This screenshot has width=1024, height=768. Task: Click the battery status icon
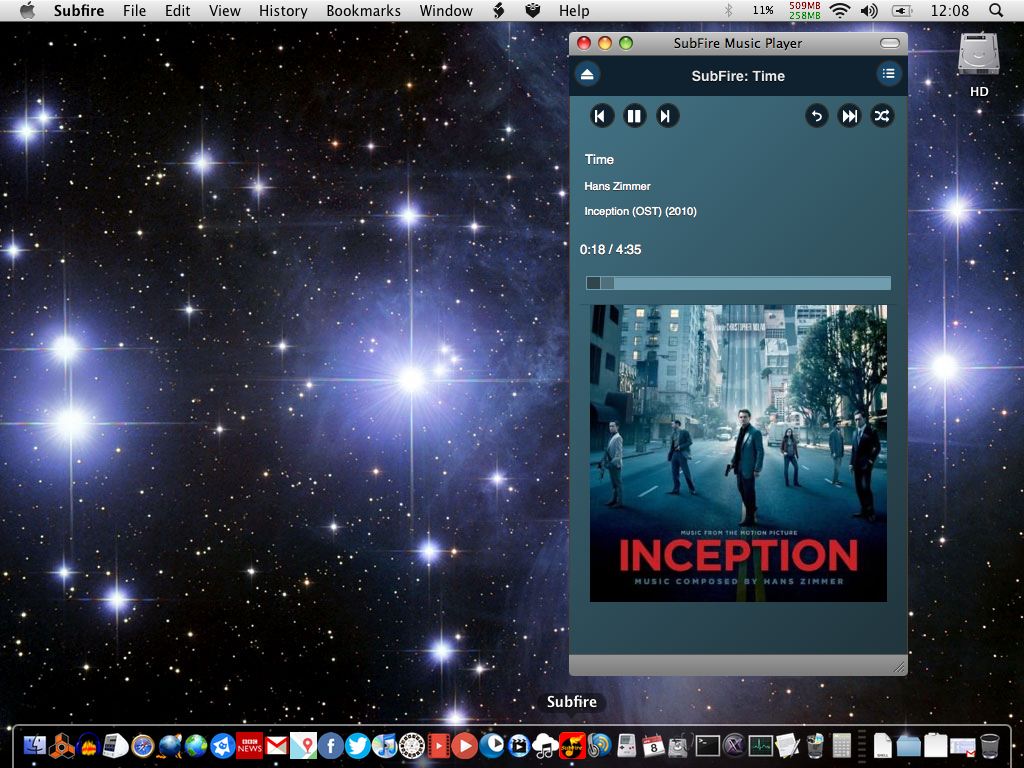pyautogui.click(x=902, y=10)
